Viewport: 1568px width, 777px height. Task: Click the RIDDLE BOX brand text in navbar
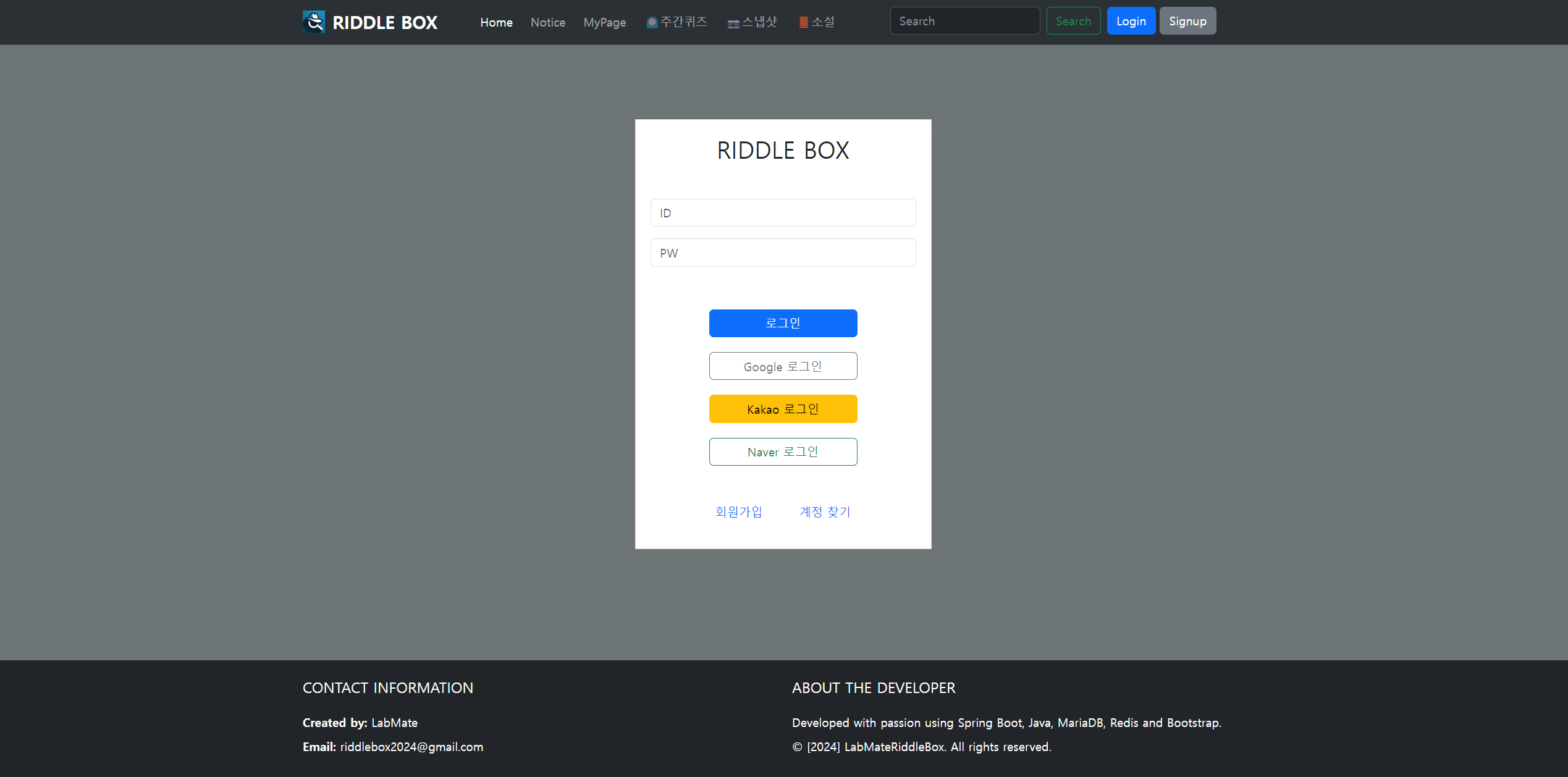click(x=384, y=22)
